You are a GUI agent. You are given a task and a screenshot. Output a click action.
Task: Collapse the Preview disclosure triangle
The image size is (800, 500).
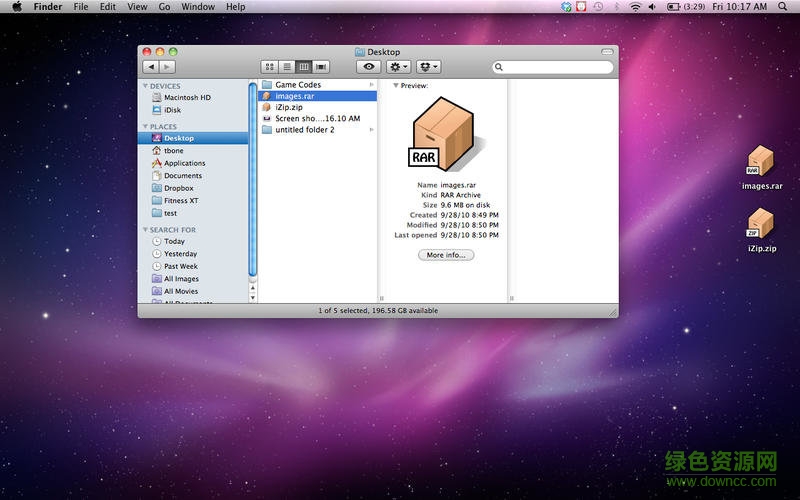click(396, 86)
